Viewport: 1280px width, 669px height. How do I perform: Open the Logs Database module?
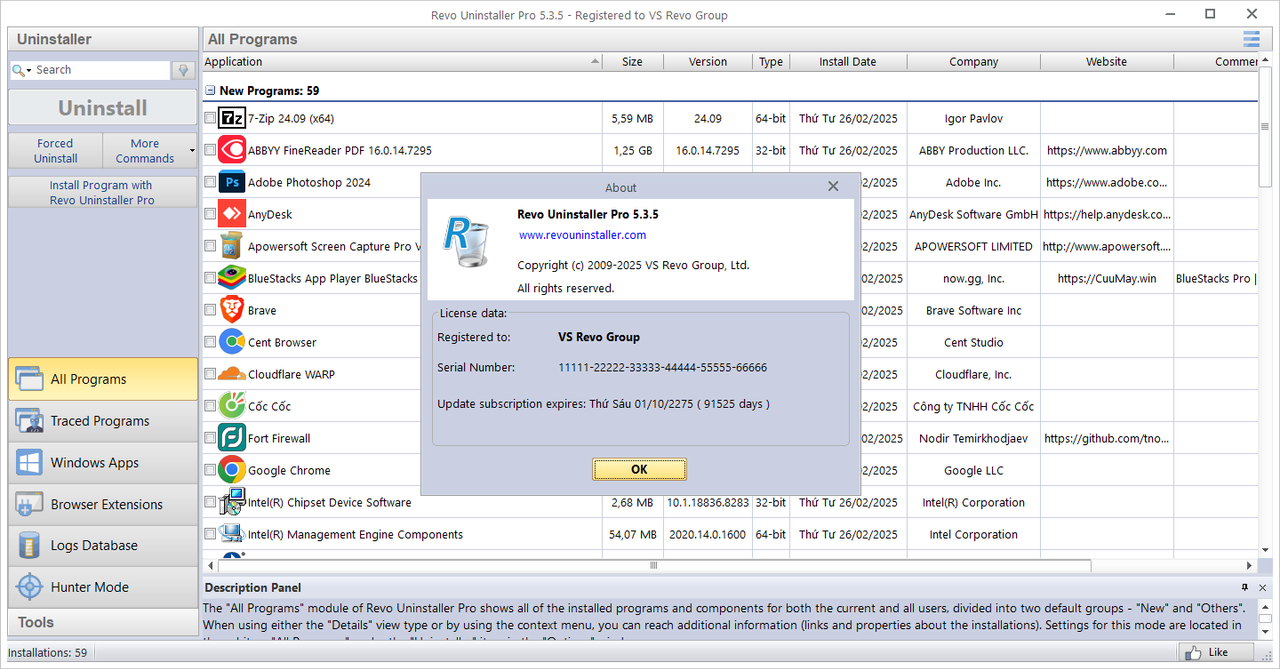click(103, 546)
